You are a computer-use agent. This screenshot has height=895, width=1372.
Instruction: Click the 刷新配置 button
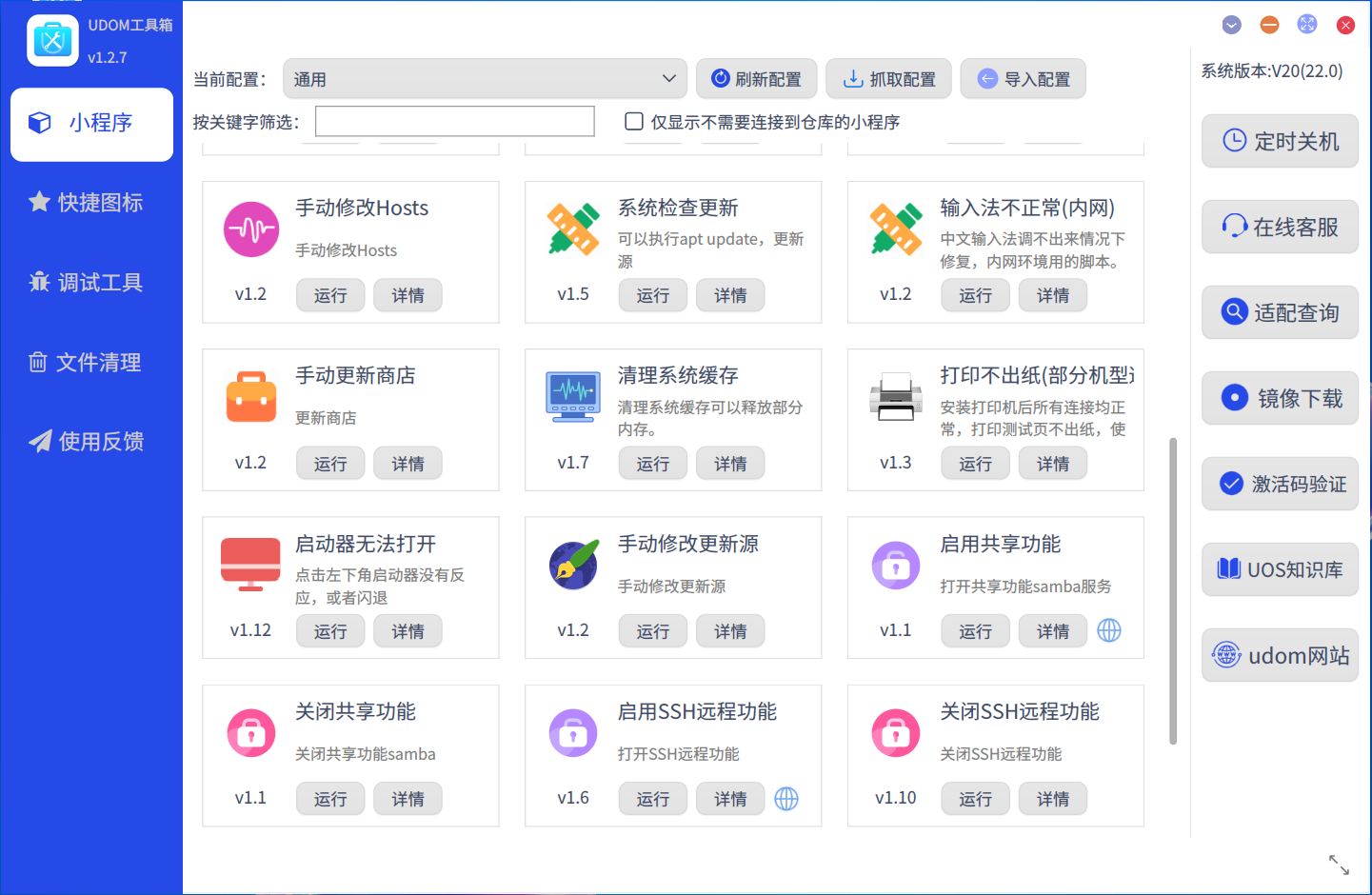tap(757, 79)
